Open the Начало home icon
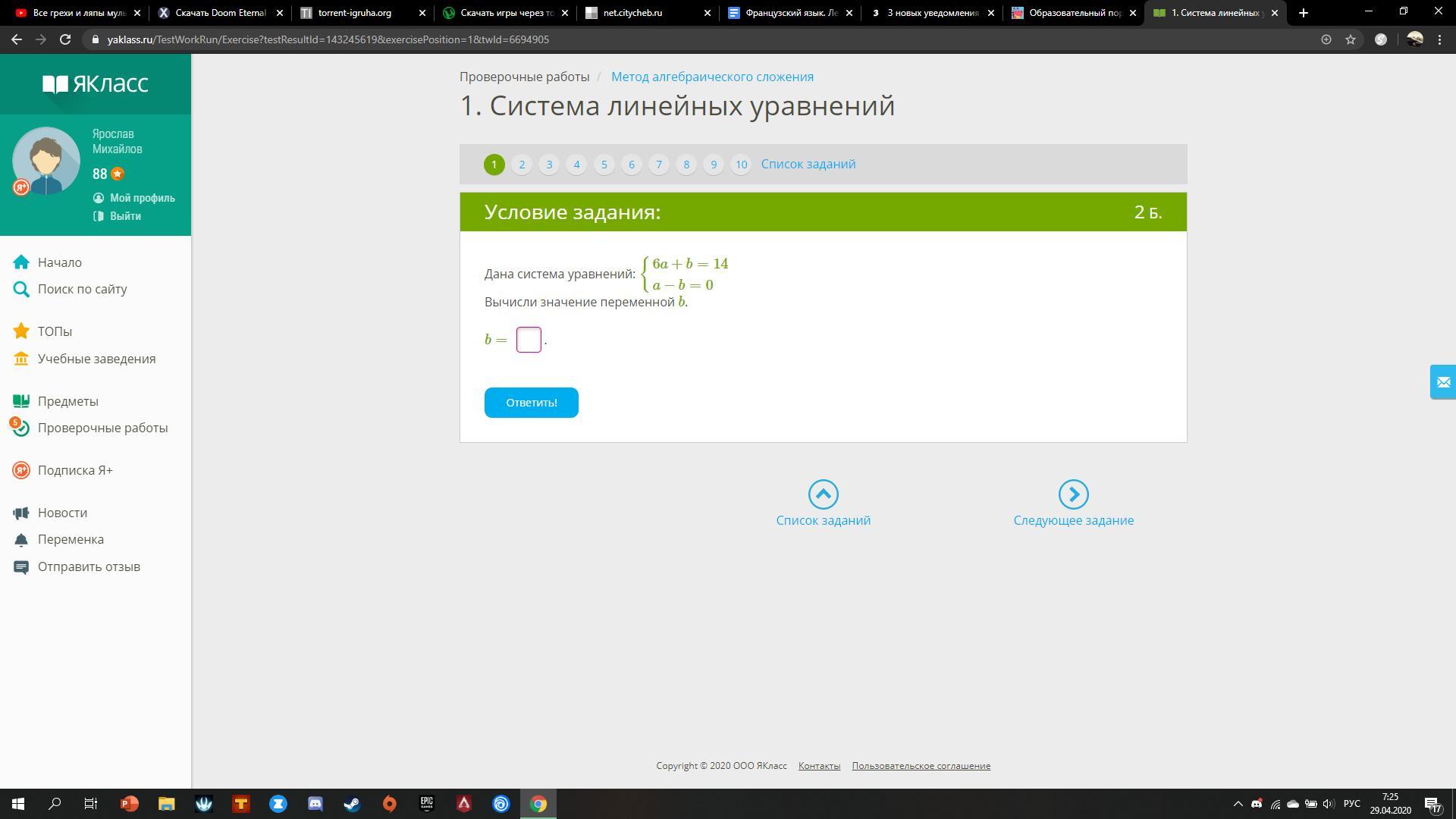Image resolution: width=1456 pixels, height=819 pixels. (x=21, y=262)
